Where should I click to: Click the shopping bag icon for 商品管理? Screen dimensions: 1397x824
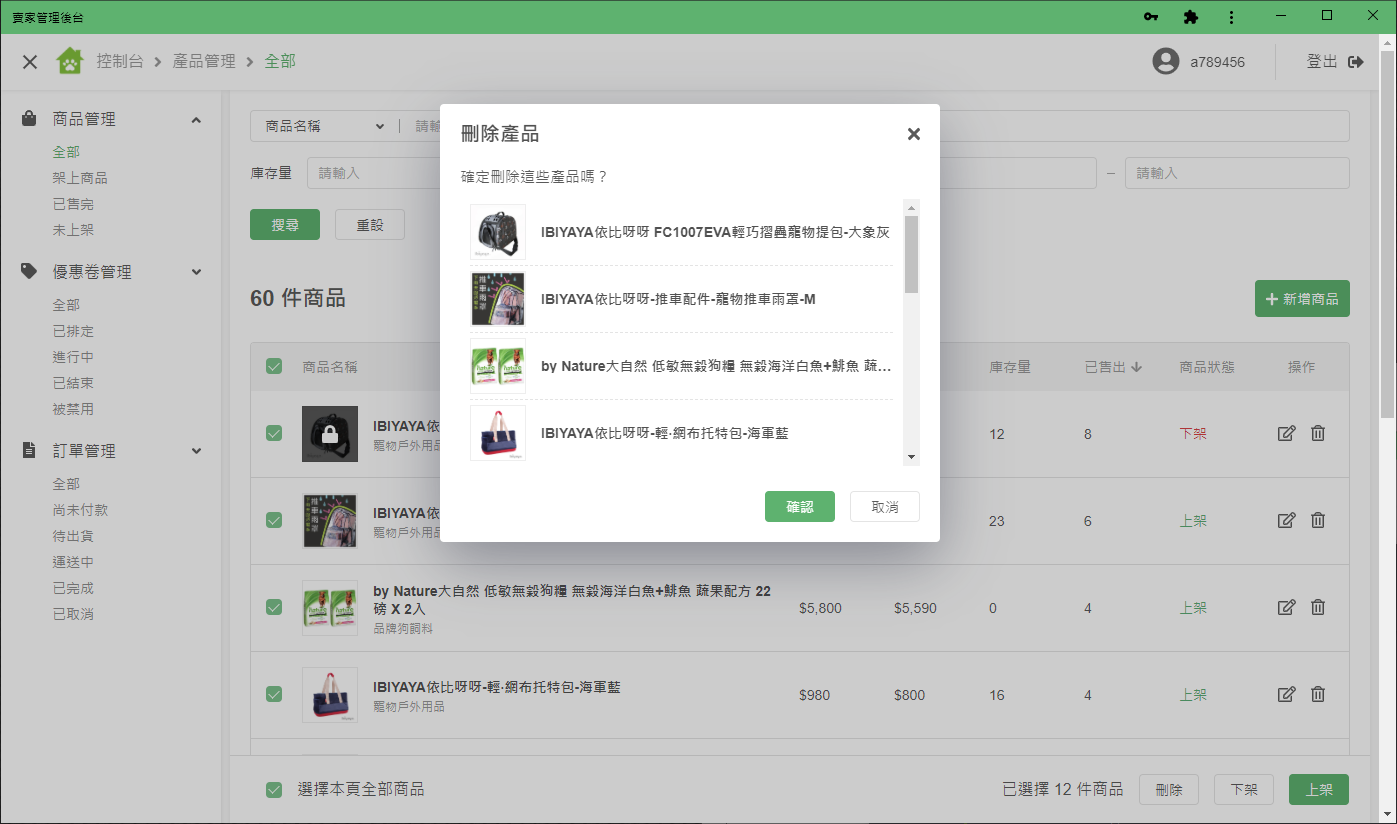coord(30,118)
